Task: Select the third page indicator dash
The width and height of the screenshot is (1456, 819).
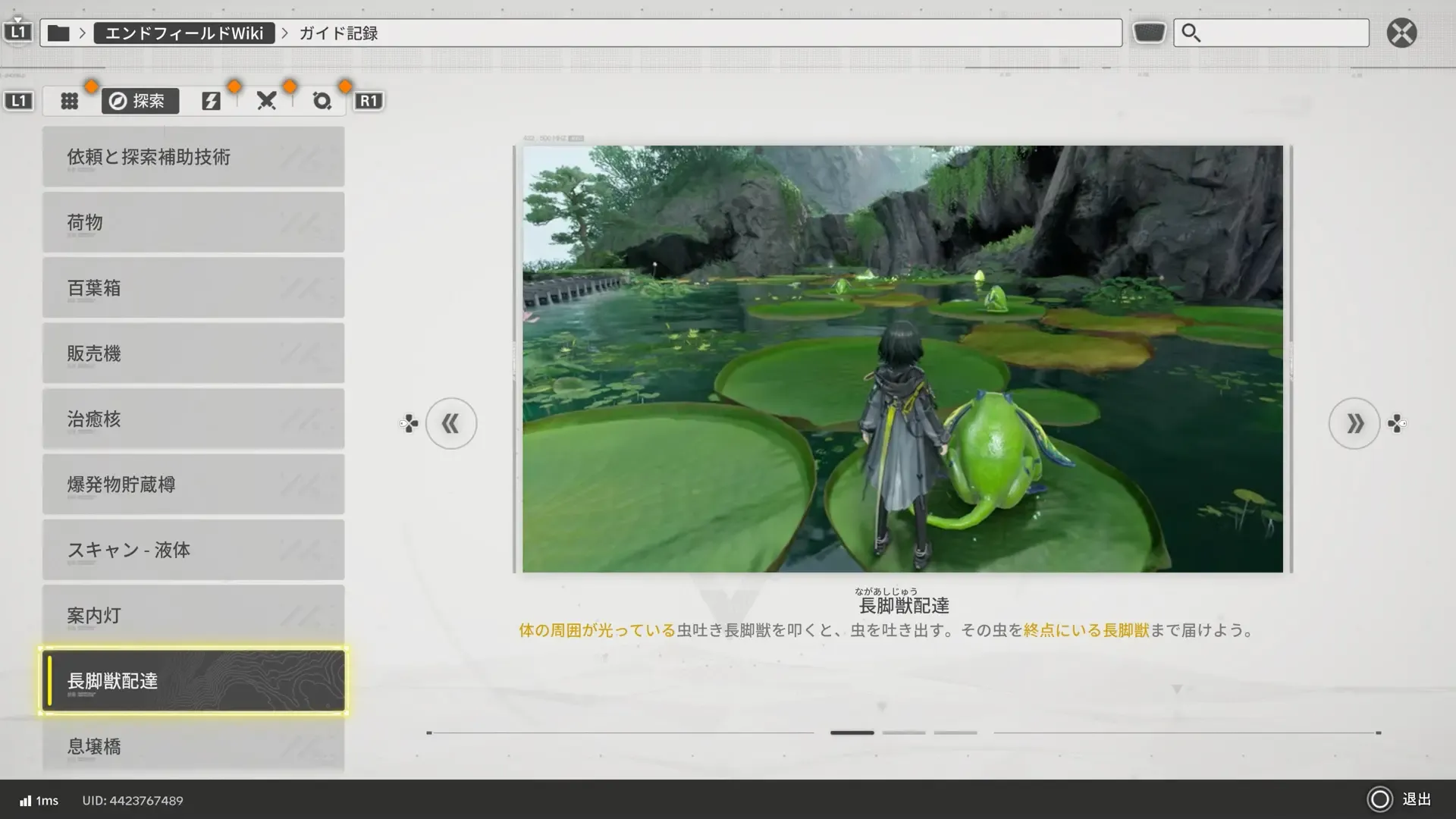Action: 955,733
